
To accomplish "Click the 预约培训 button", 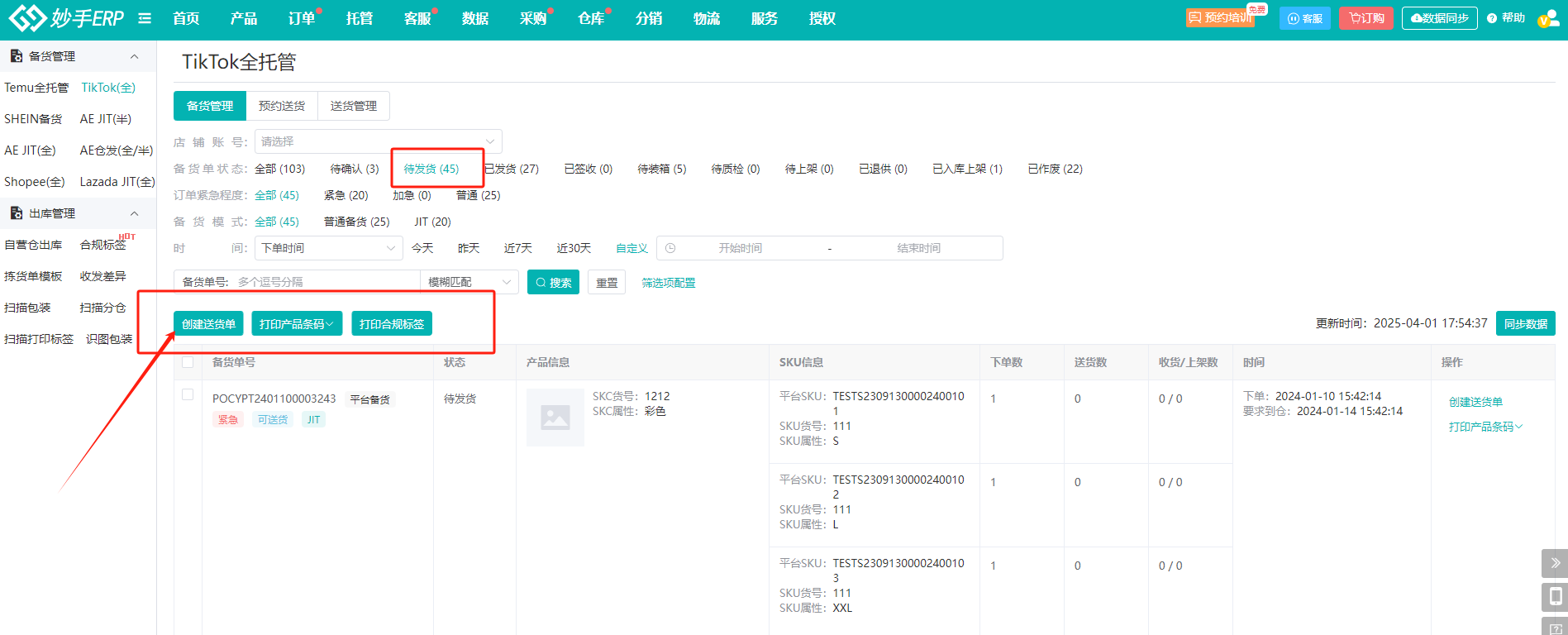I will pos(1220,18).
